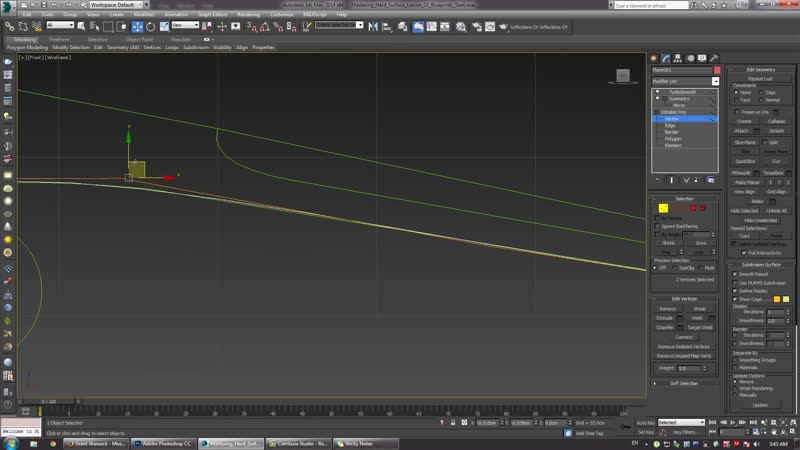Click the Pin Stack icon
The height and width of the screenshot is (450, 800).
[x=658, y=180]
